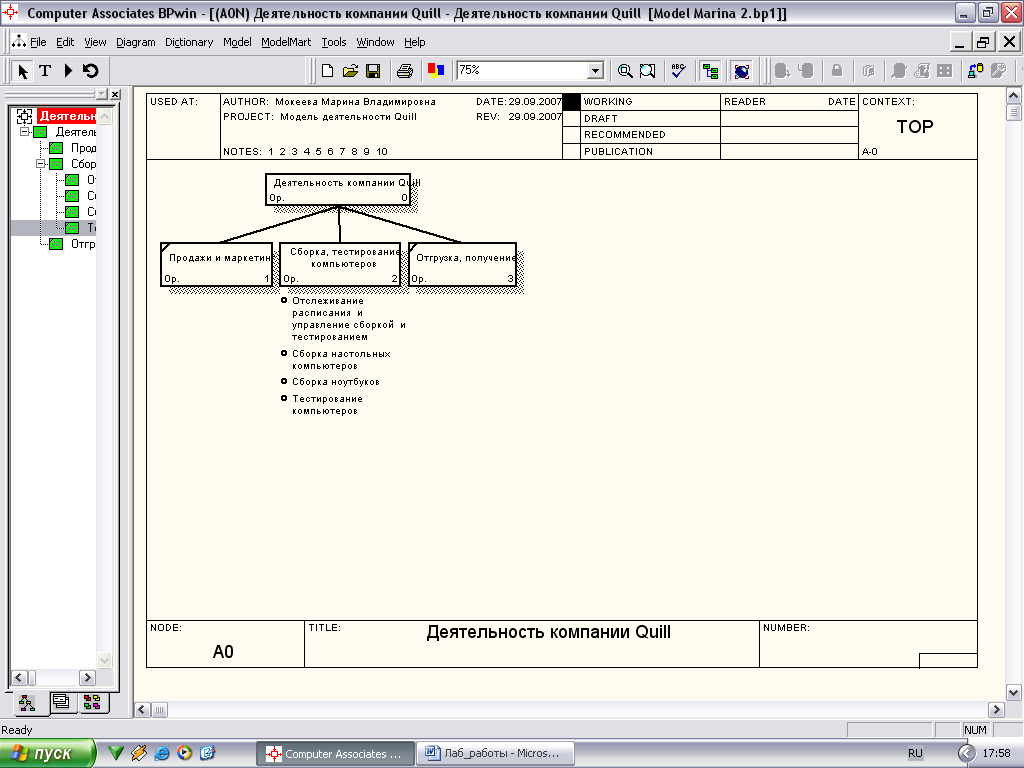1024x768 pixels.
Task: Click the New document toolbar icon
Action: pyautogui.click(x=327, y=71)
